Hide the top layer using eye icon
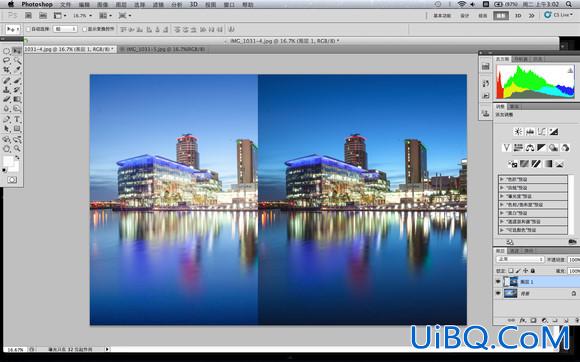Image resolution: width=580 pixels, height=362 pixels. (498, 282)
